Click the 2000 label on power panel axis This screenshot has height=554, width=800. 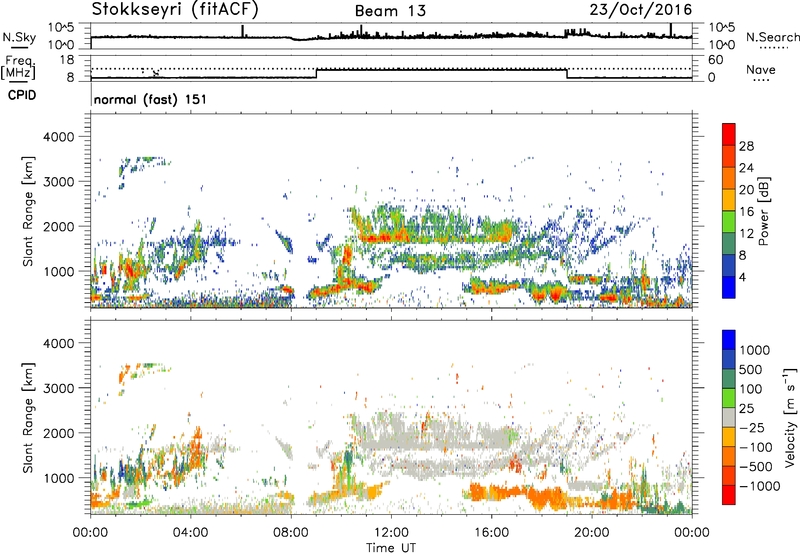pyautogui.click(x=58, y=226)
